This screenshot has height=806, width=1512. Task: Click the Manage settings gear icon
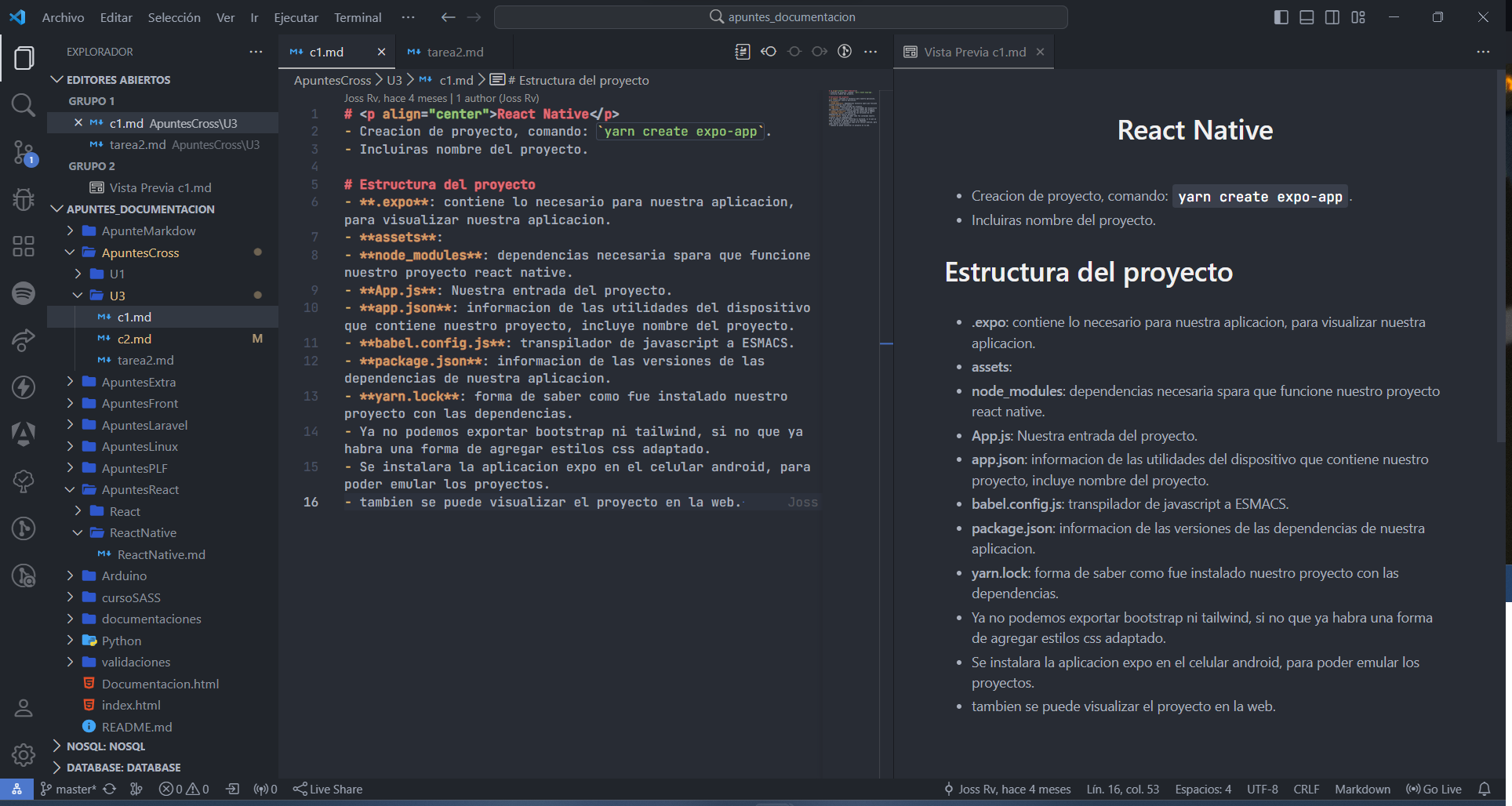click(24, 754)
